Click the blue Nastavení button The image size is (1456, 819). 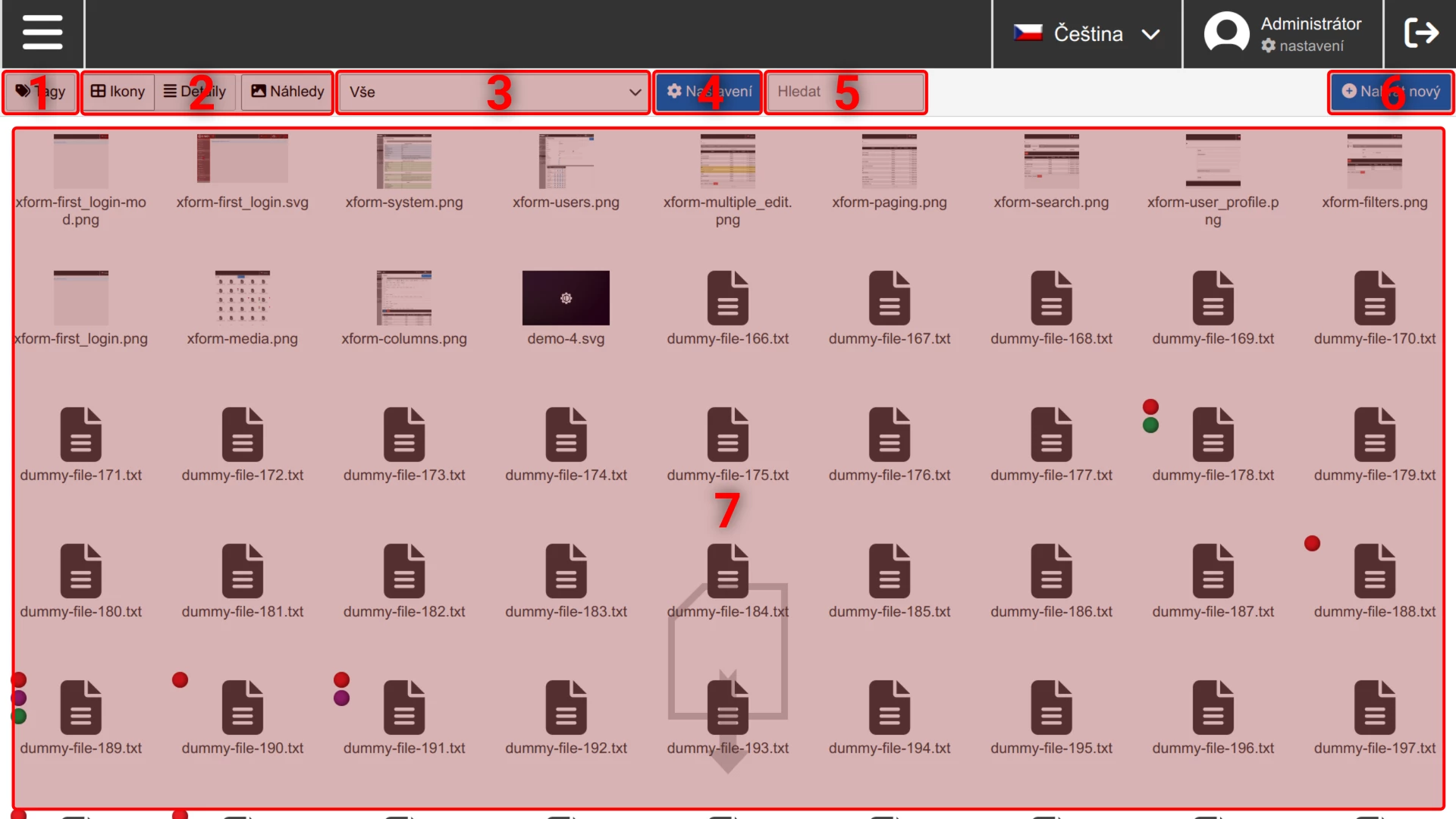point(708,92)
